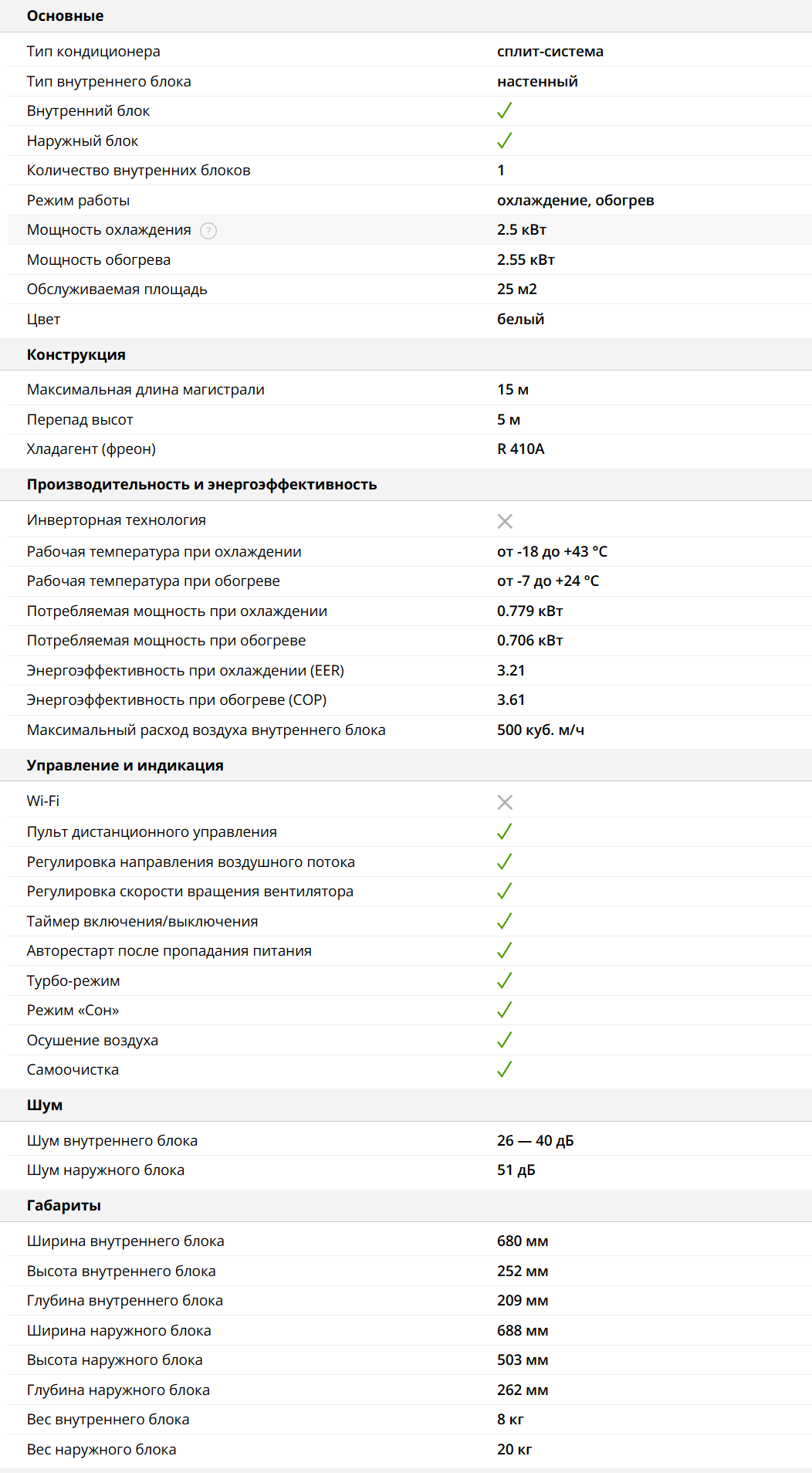Click the checkmark for Осушение воздуха
This screenshot has width=812, height=1473.
coord(505,1040)
